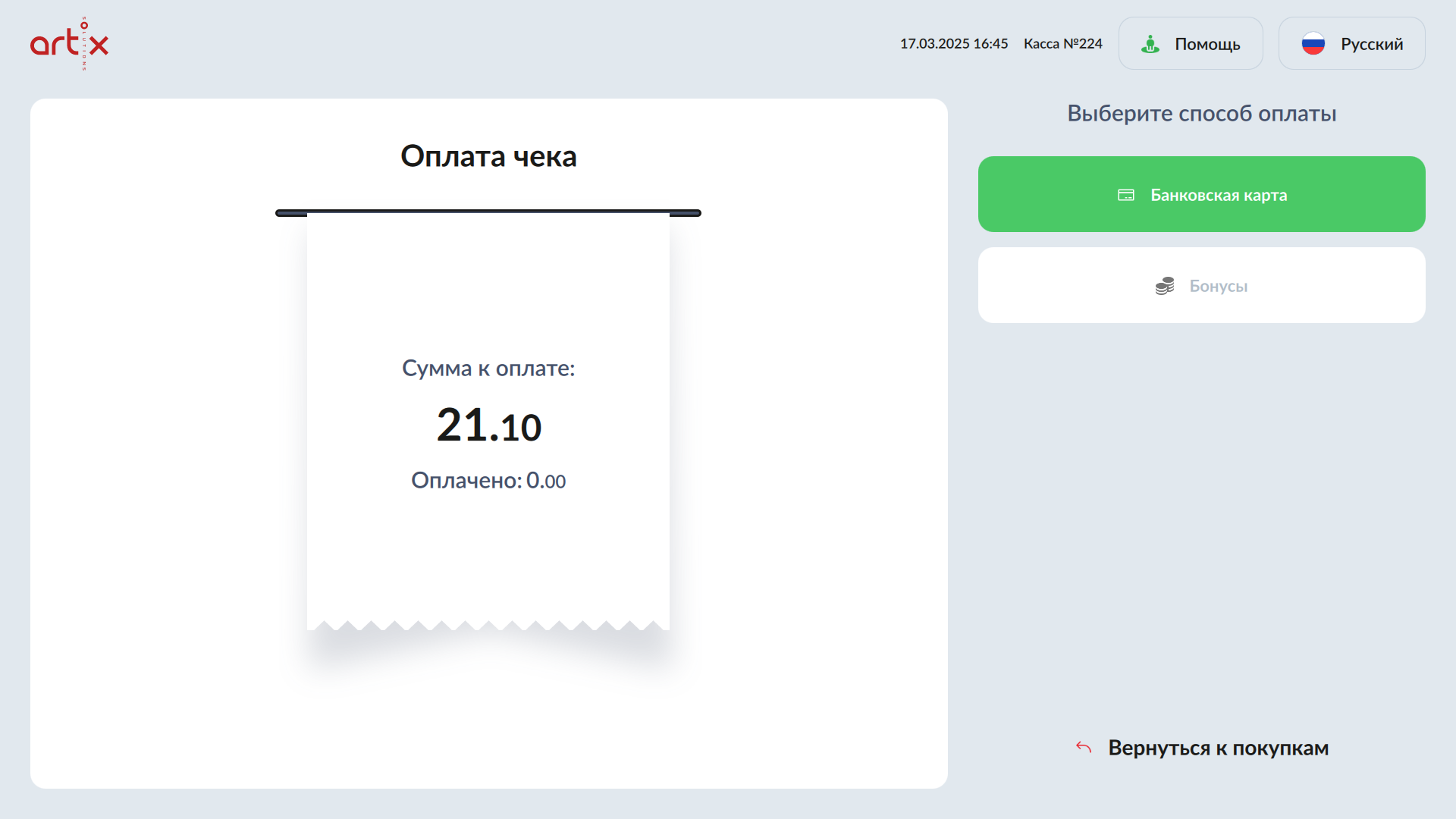This screenshot has height=819, width=1456.
Task: Click the Russian flag icon
Action: click(x=1313, y=44)
